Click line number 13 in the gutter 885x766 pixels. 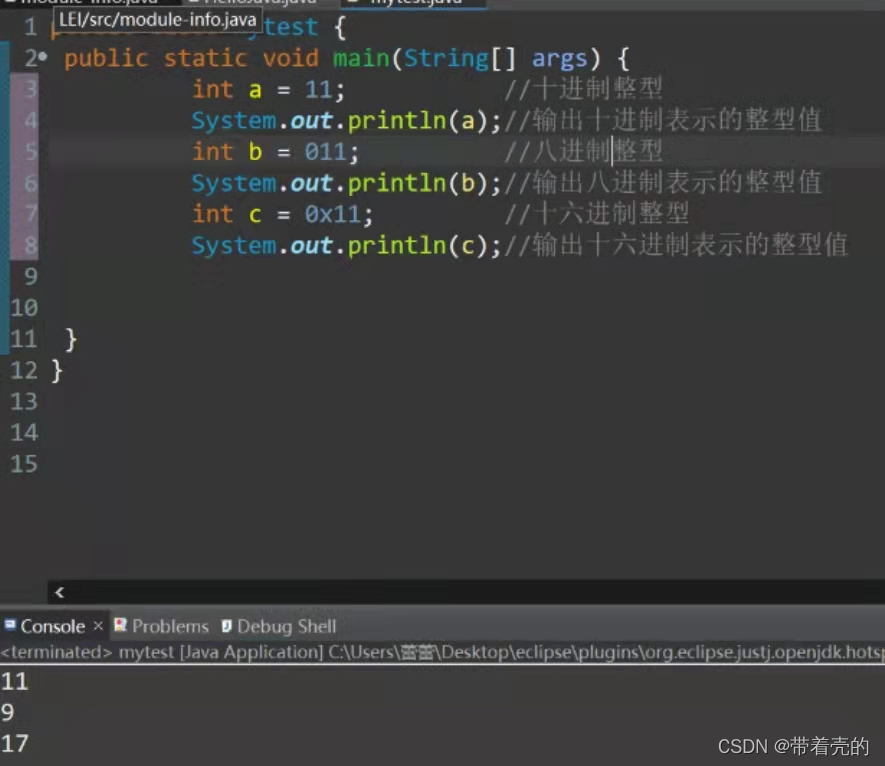pos(24,401)
